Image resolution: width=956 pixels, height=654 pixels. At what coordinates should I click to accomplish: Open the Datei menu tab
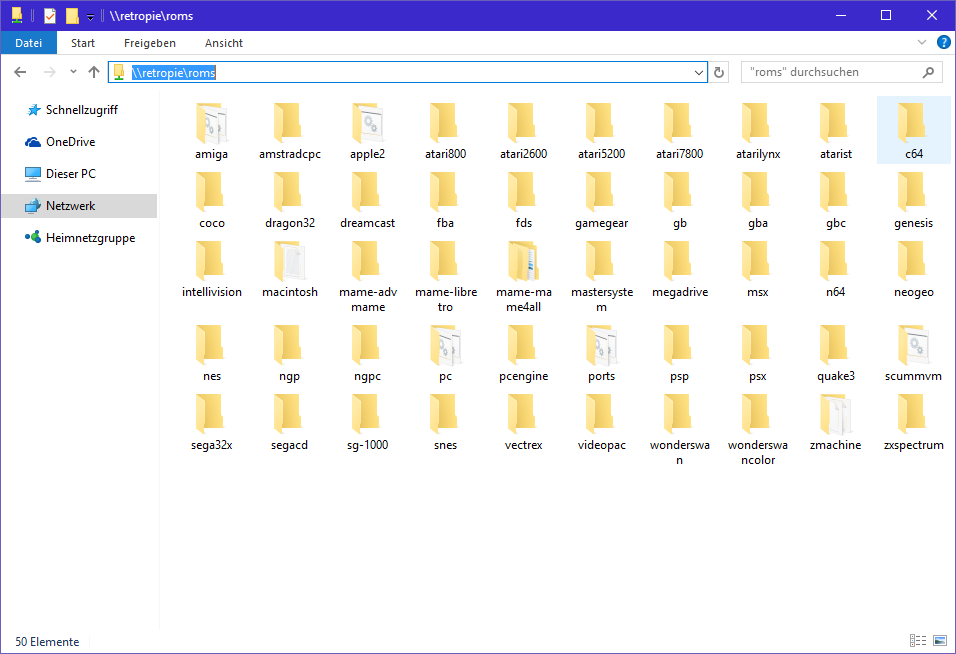tap(29, 43)
